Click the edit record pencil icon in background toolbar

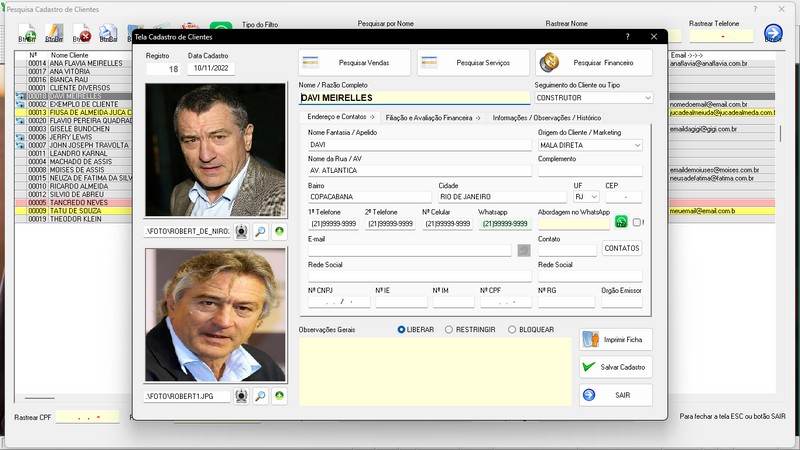point(54,33)
